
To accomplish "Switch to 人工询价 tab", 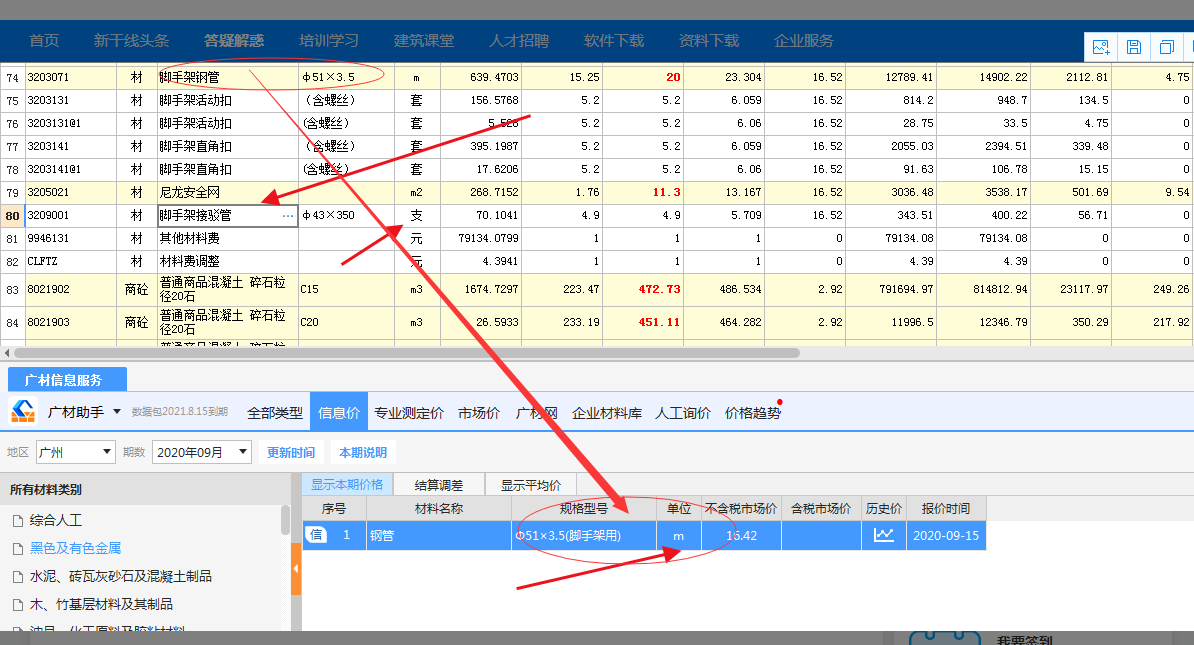I will pyautogui.click(x=683, y=413).
